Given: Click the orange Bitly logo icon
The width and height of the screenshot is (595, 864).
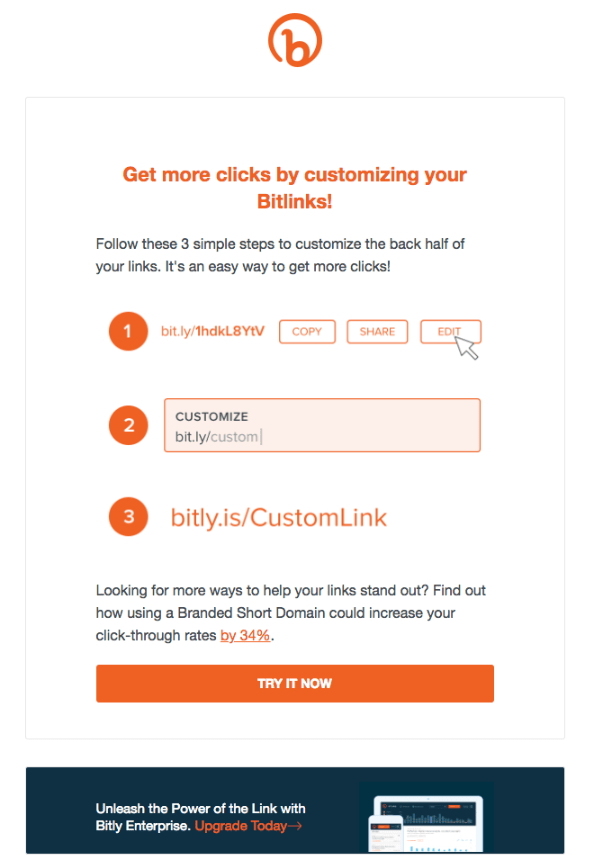Looking at the screenshot, I should point(295,40).
